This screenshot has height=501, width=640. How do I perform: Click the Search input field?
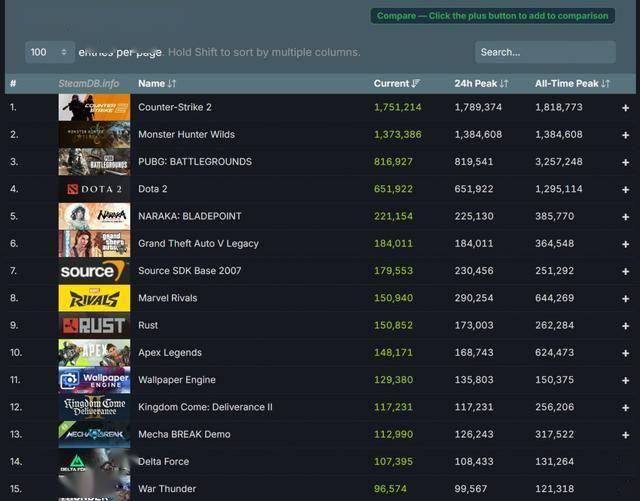pyautogui.click(x=544, y=52)
